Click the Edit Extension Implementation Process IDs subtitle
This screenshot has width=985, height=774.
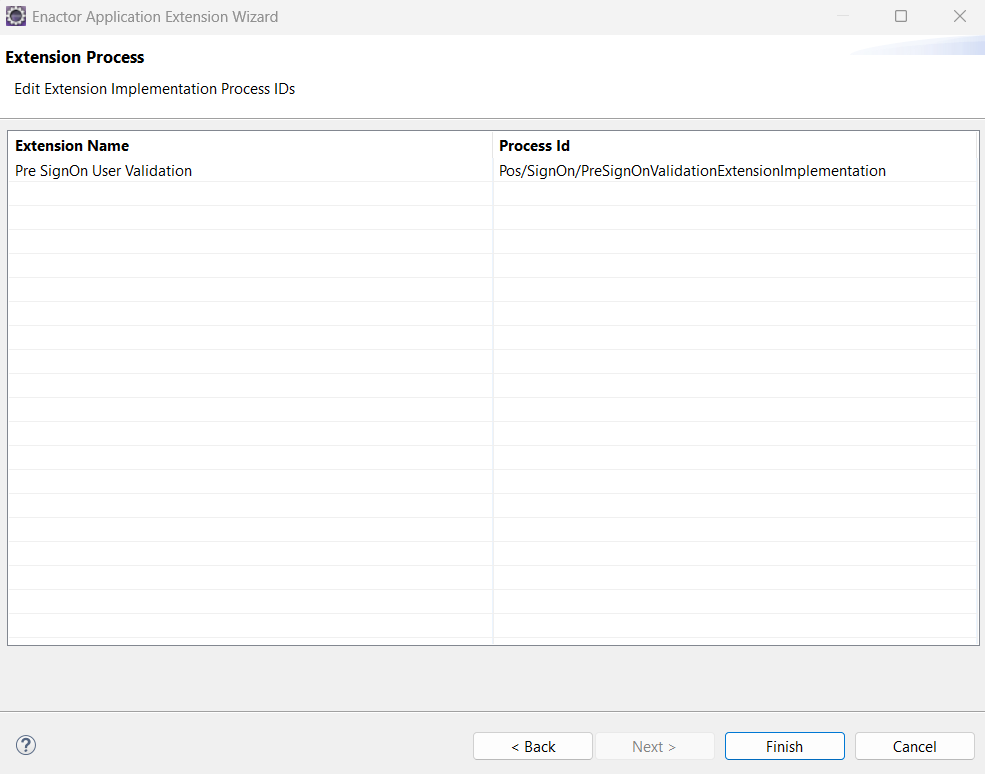tap(154, 89)
